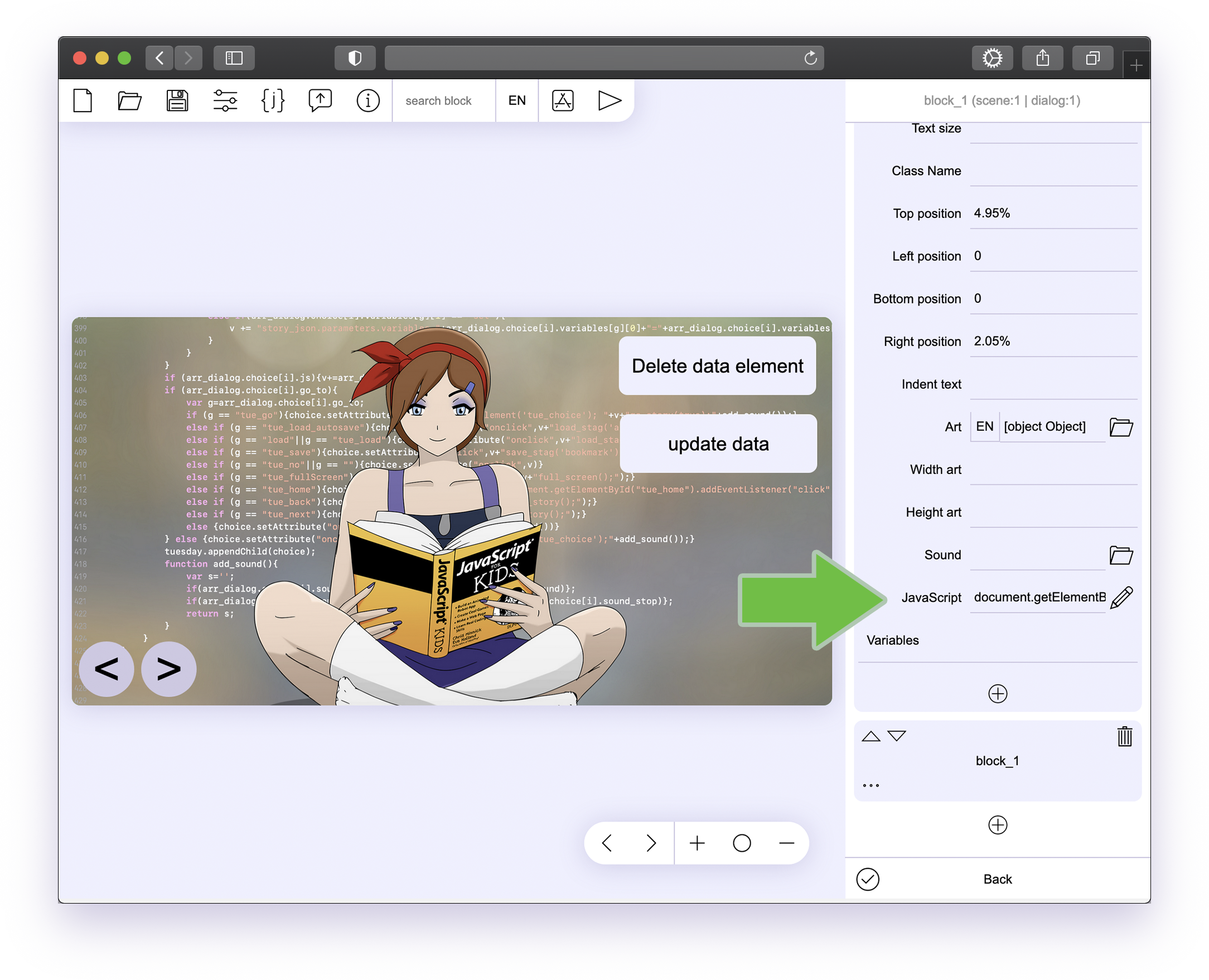Reset zoom with the bottom circle icon
Image resolution: width=1209 pixels, height=980 pixels.
(742, 843)
